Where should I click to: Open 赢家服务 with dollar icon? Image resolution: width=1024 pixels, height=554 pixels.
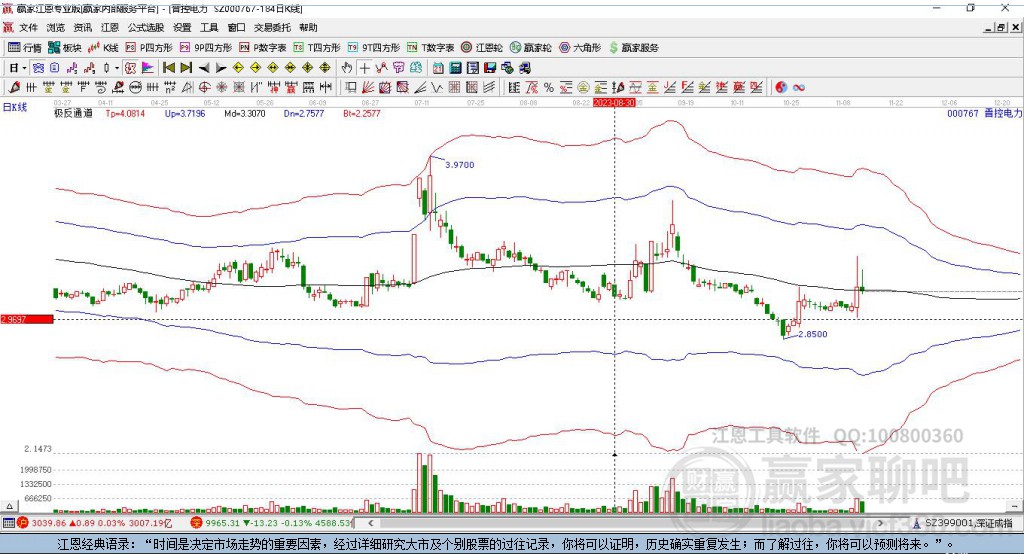pyautogui.click(x=633, y=48)
